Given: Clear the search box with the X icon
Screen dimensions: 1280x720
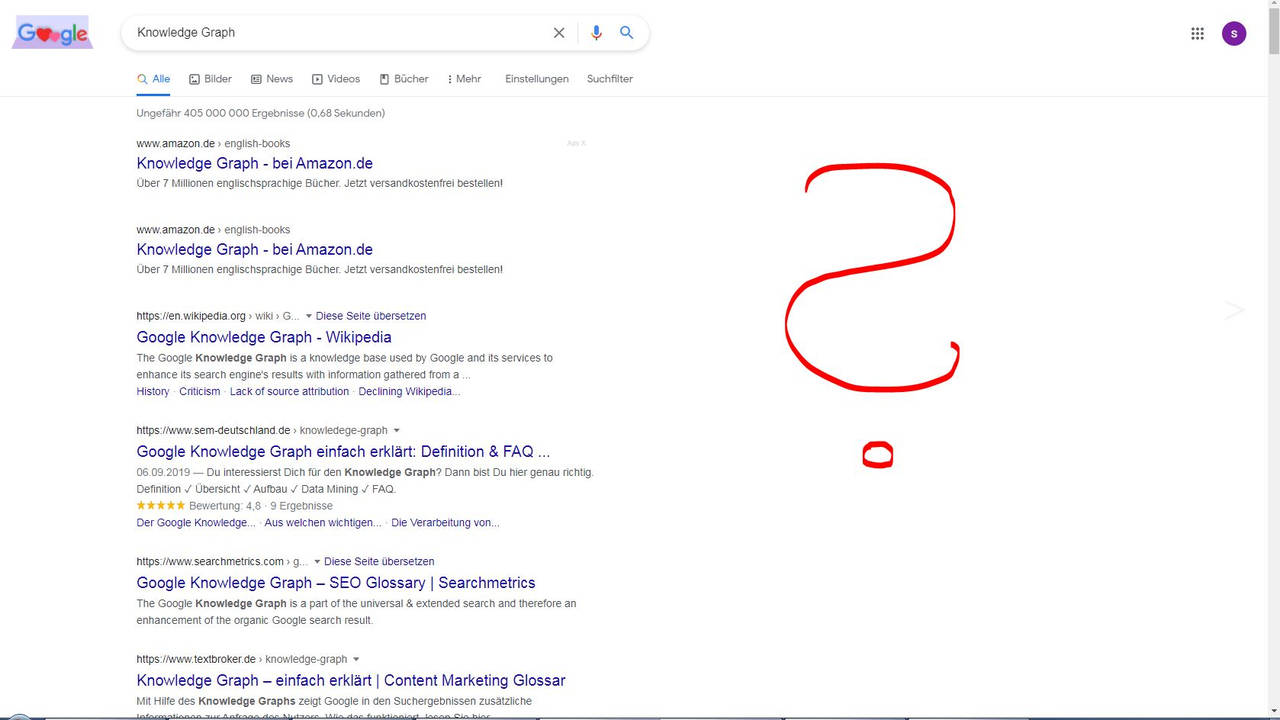Looking at the screenshot, I should 559,33.
